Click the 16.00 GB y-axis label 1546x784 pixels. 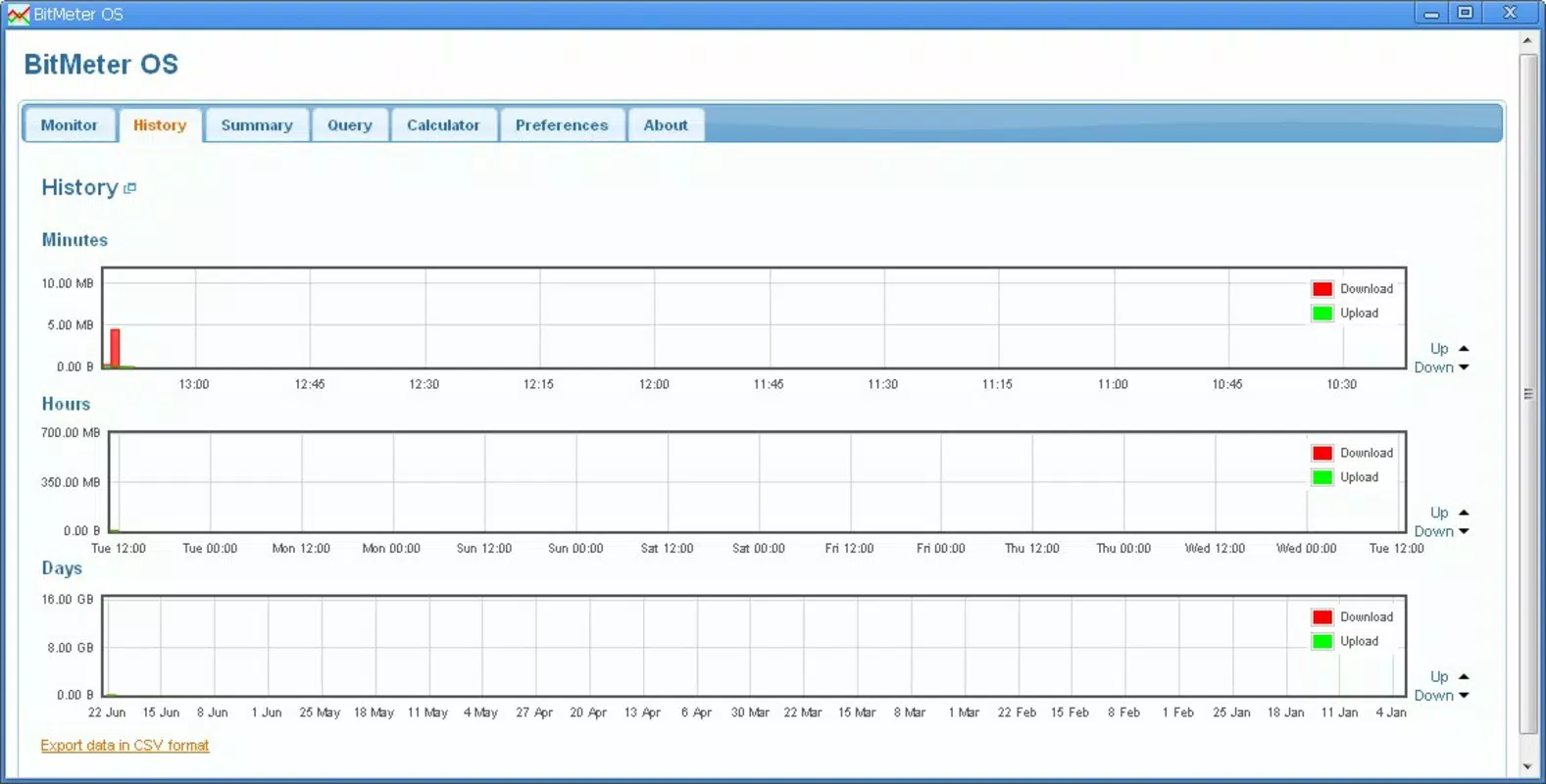coord(68,599)
